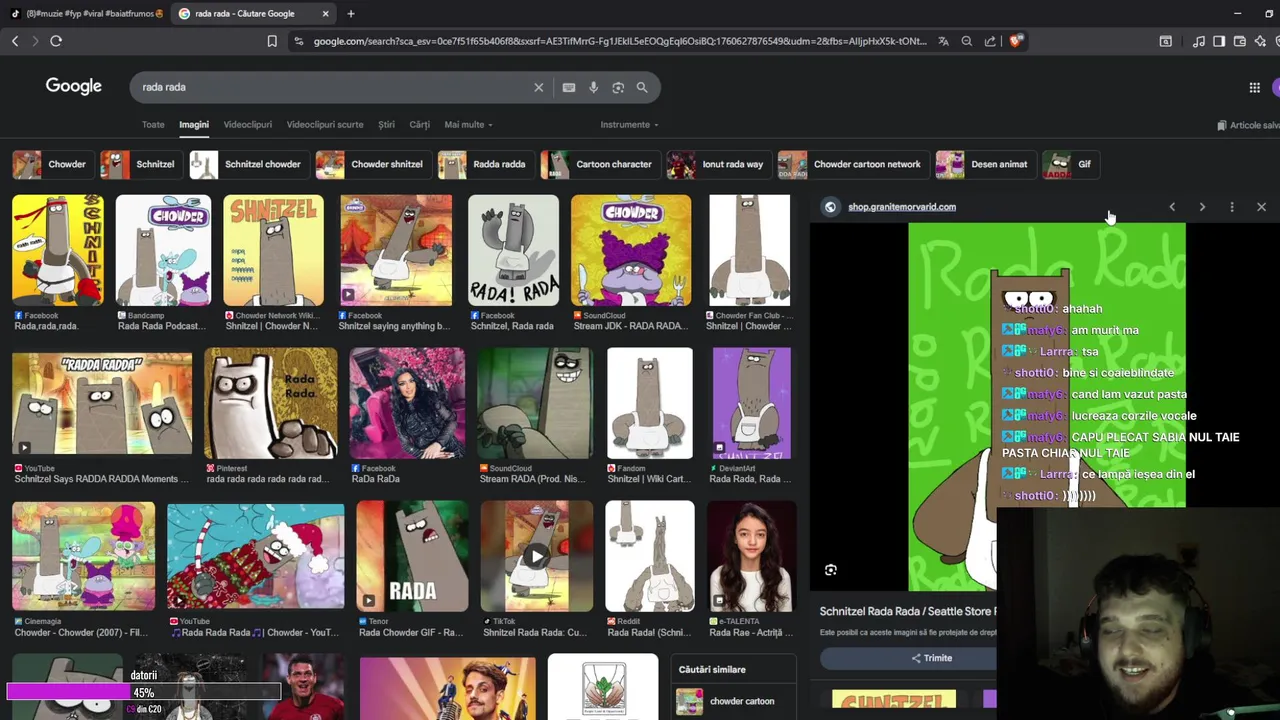Start voice search with the microphone icon
Screen dimensions: 1280x720
(593, 87)
